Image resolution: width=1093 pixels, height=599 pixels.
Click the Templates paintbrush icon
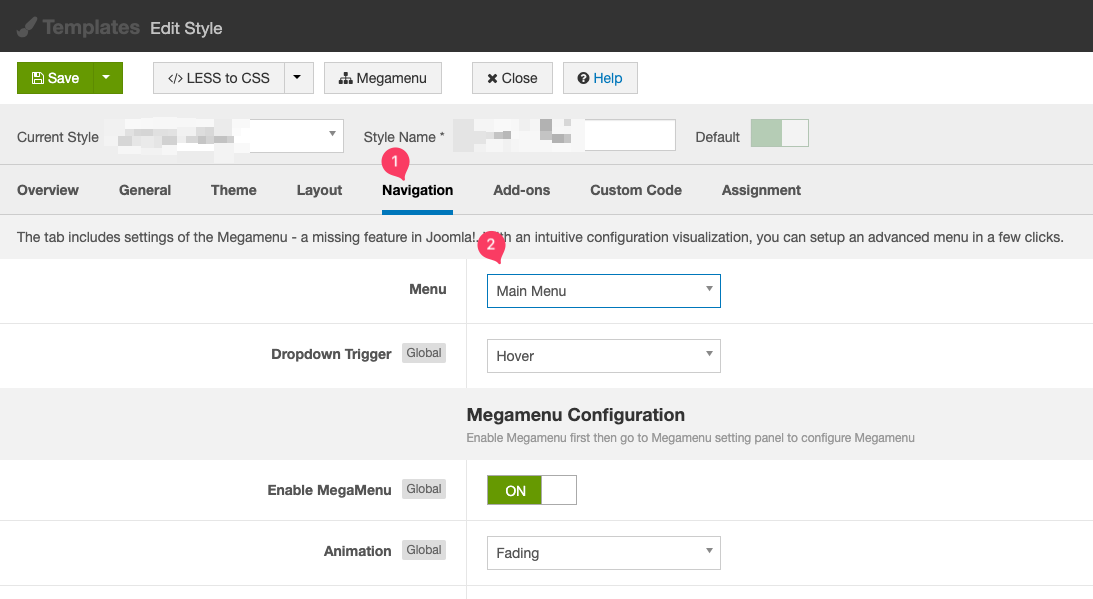click(x=26, y=27)
